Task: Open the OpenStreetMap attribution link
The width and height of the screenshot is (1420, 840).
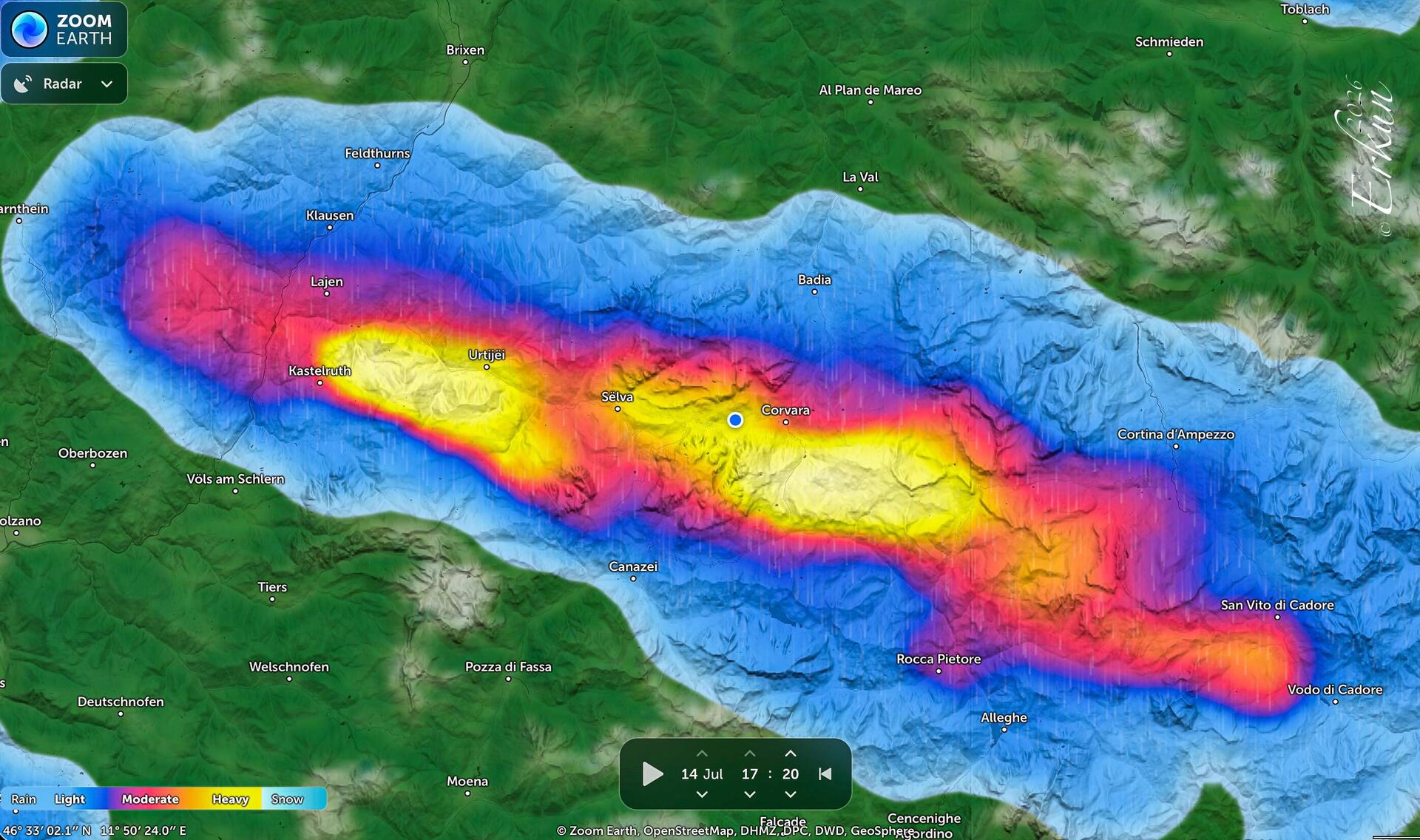Action: pos(690,831)
